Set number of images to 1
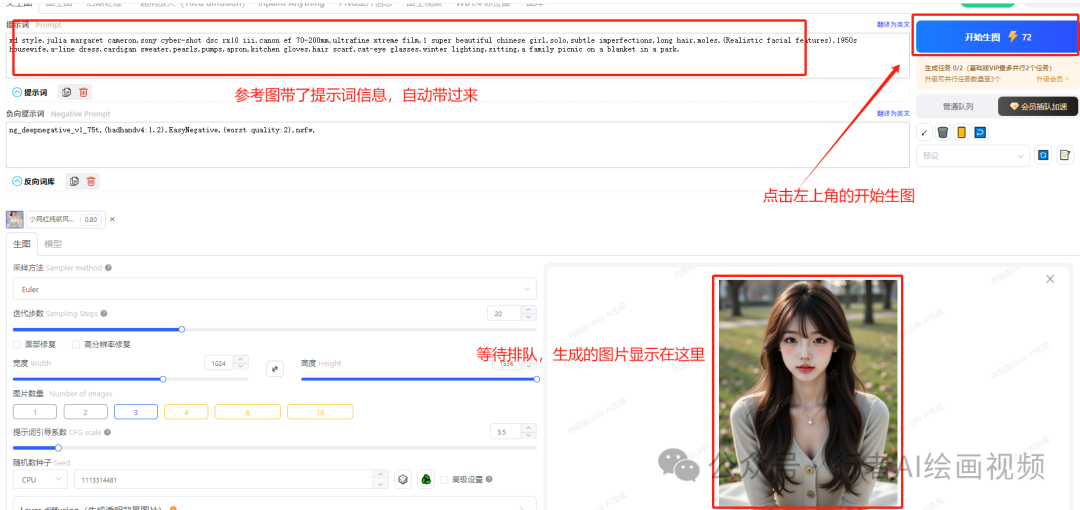 [x=35, y=411]
